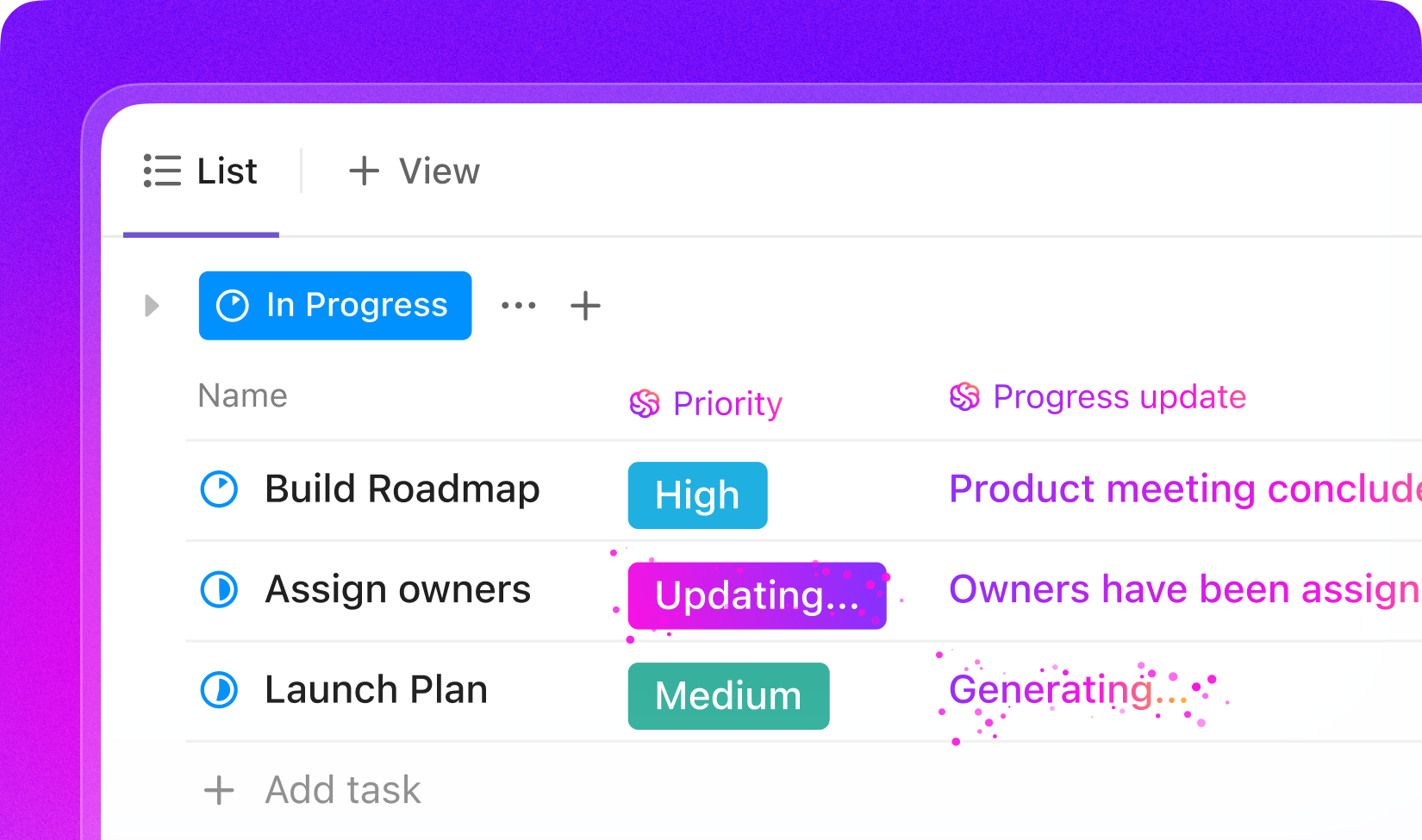The width and height of the screenshot is (1422, 840).
Task: Open the Build Roadmap task name
Action: pos(402,489)
